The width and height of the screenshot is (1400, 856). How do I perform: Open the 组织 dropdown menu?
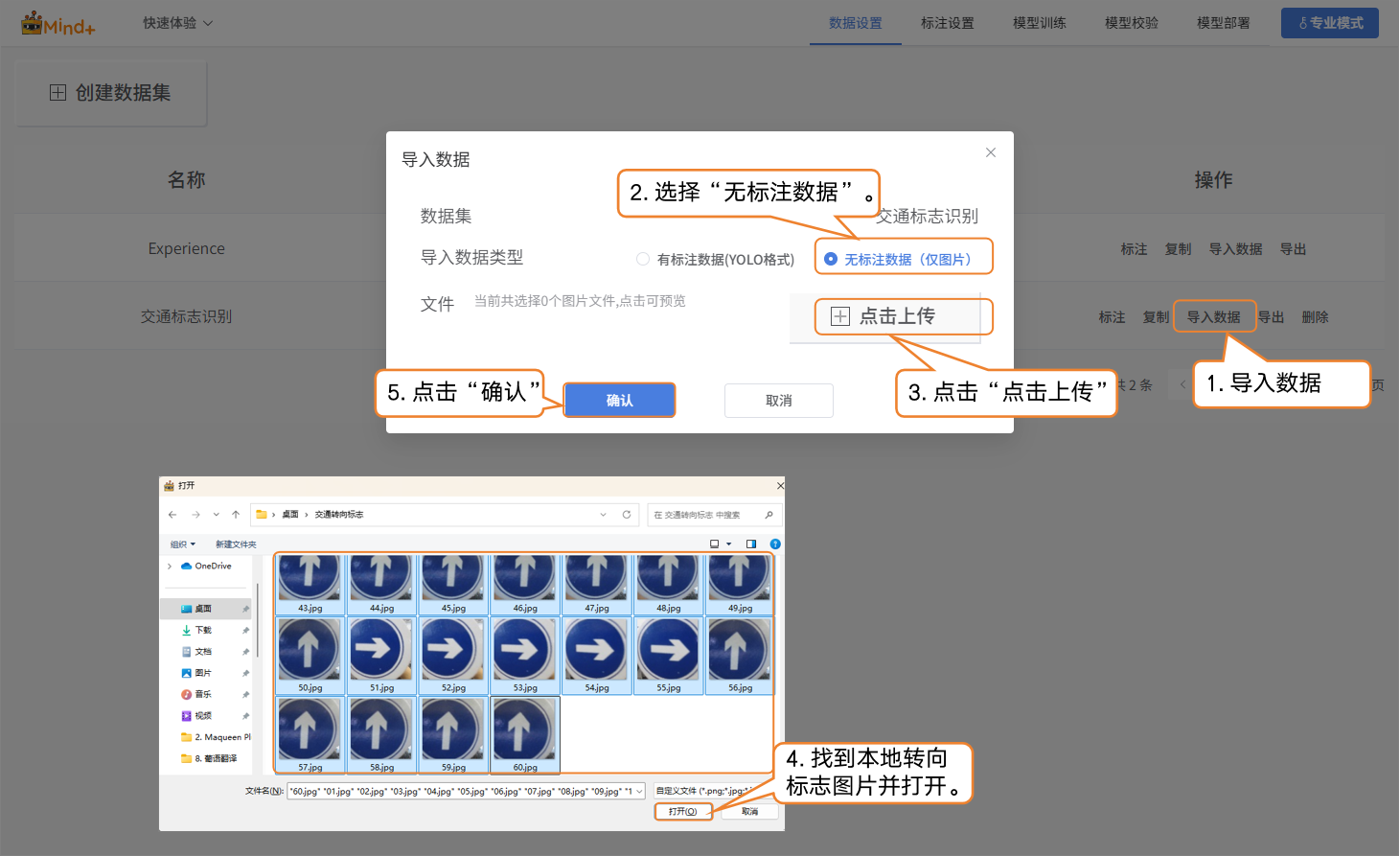[x=182, y=544]
